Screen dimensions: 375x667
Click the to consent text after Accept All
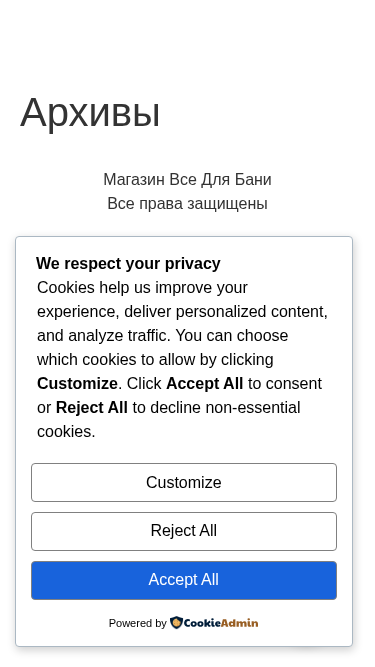285,383
